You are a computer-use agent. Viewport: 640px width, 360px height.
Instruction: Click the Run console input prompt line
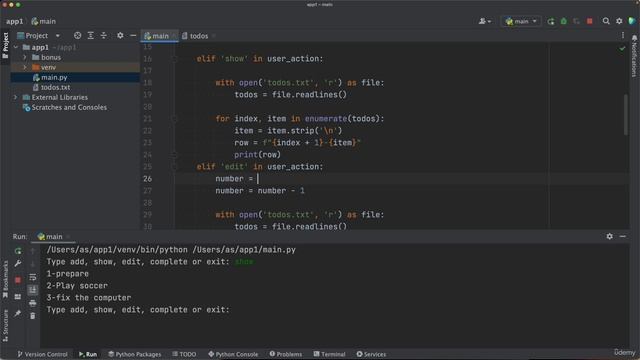(x=138, y=310)
